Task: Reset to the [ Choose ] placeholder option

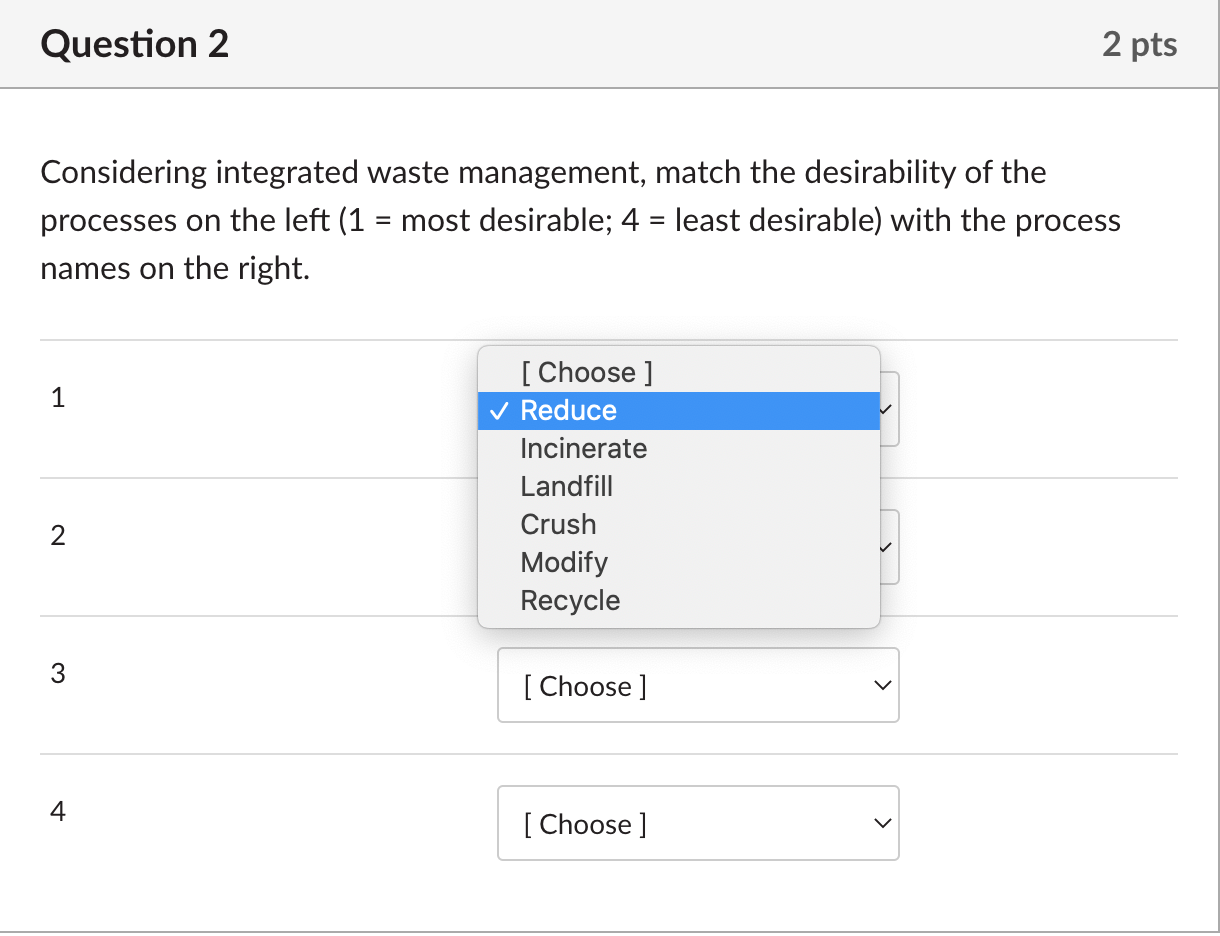Action: pyautogui.click(x=586, y=373)
